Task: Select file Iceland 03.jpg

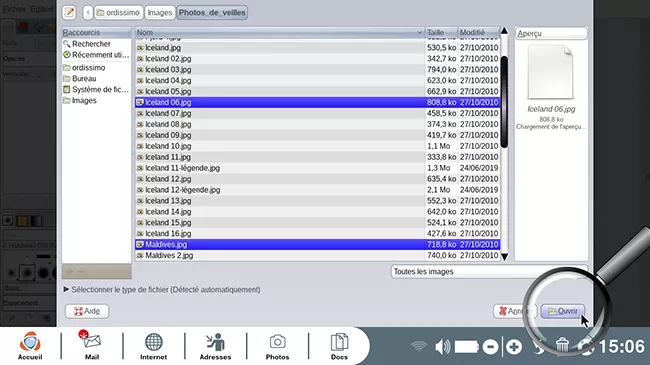Action: (x=318, y=69)
